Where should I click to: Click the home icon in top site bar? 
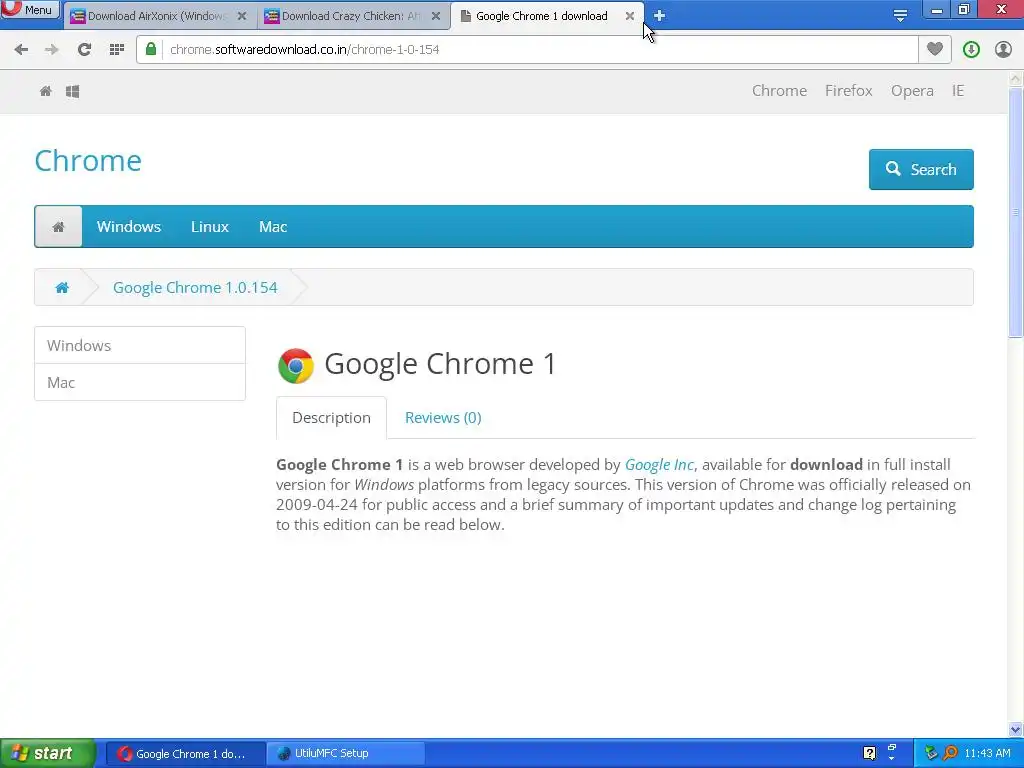pyautogui.click(x=46, y=91)
